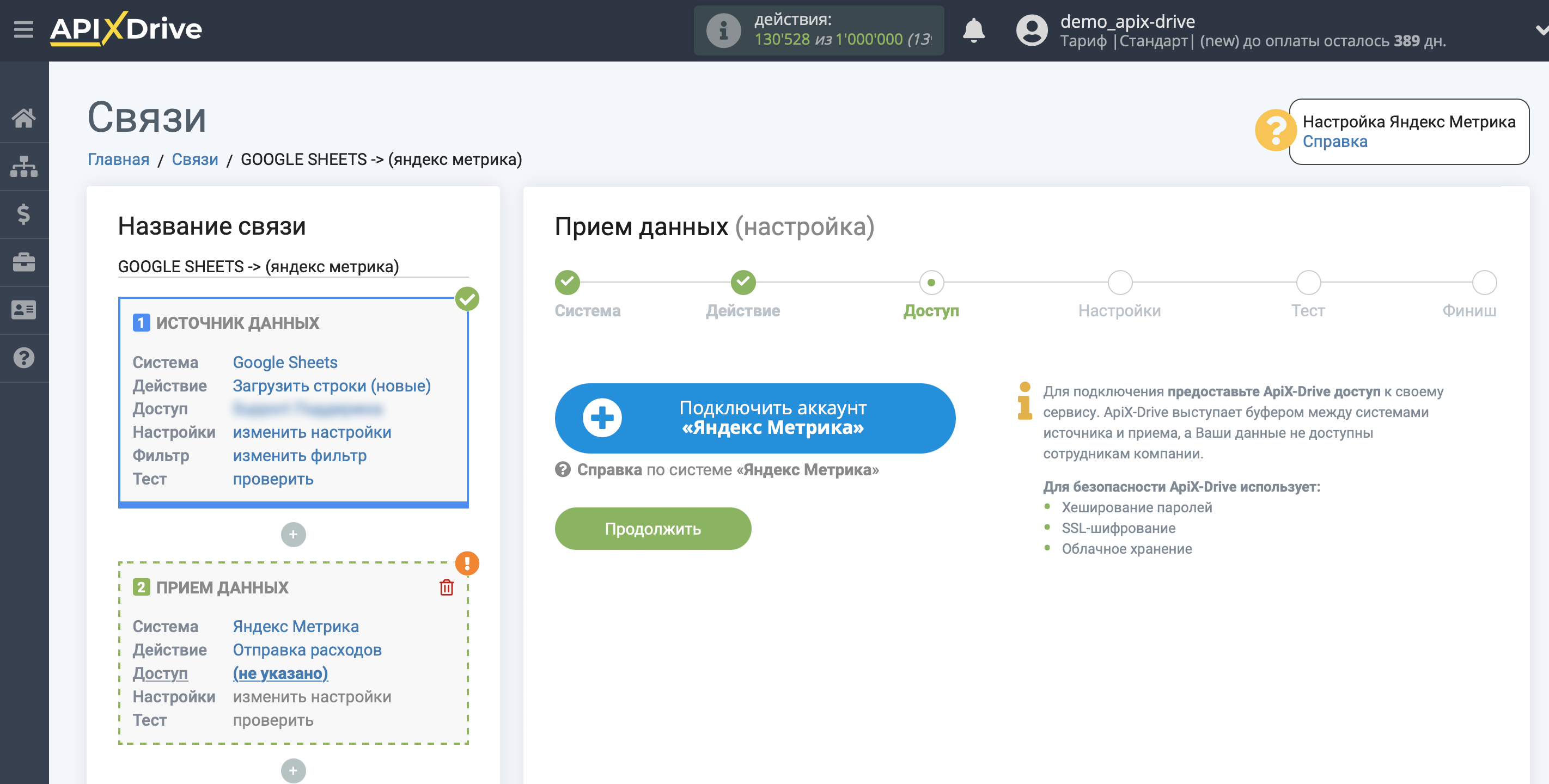
Task: Click Подключить аккаунт «Яндекс Метрика» button
Action: 755,418
